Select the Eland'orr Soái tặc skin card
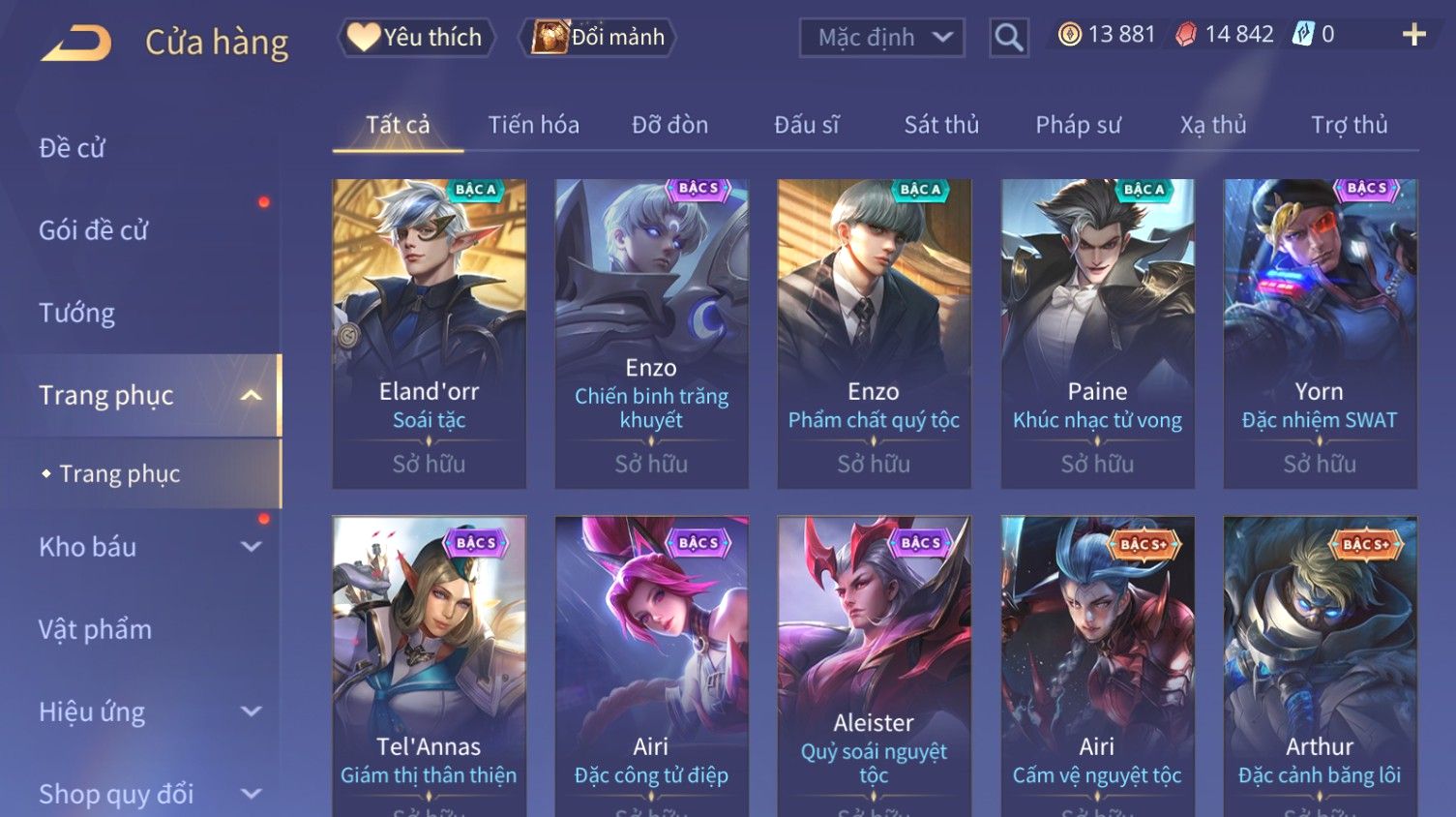 point(430,333)
